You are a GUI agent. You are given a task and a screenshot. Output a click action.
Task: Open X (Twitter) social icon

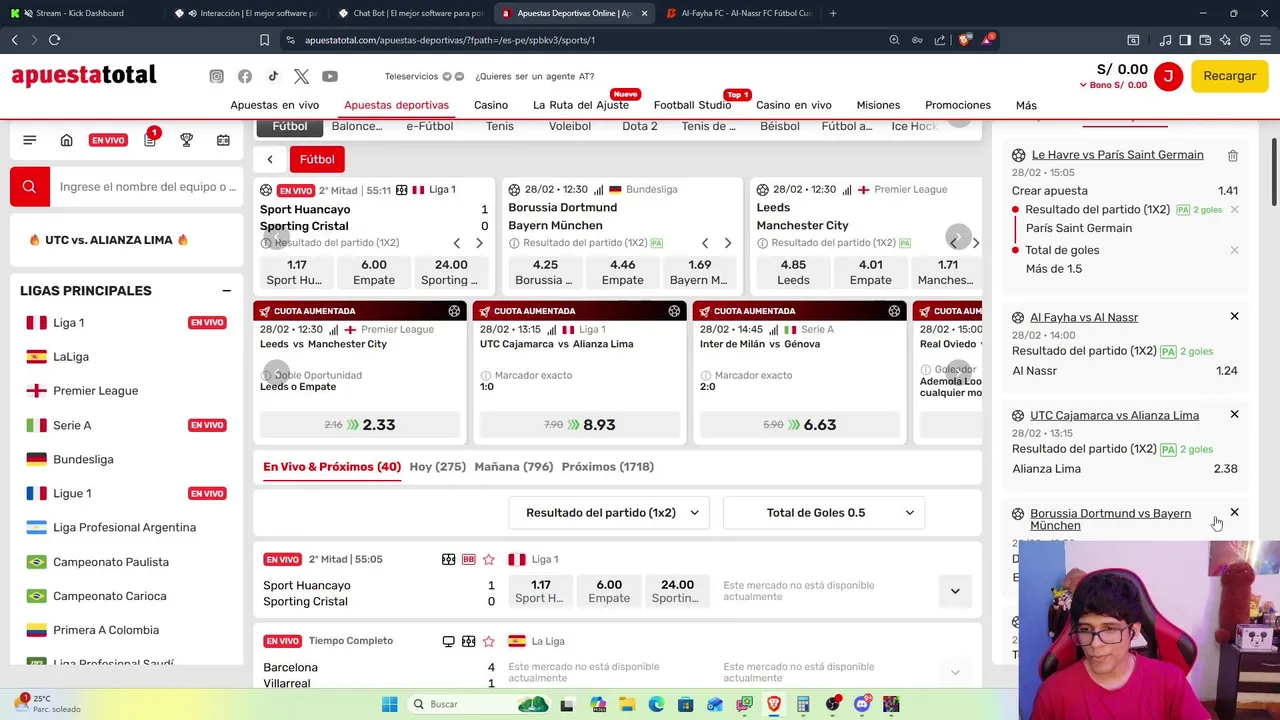pyautogui.click(x=302, y=76)
